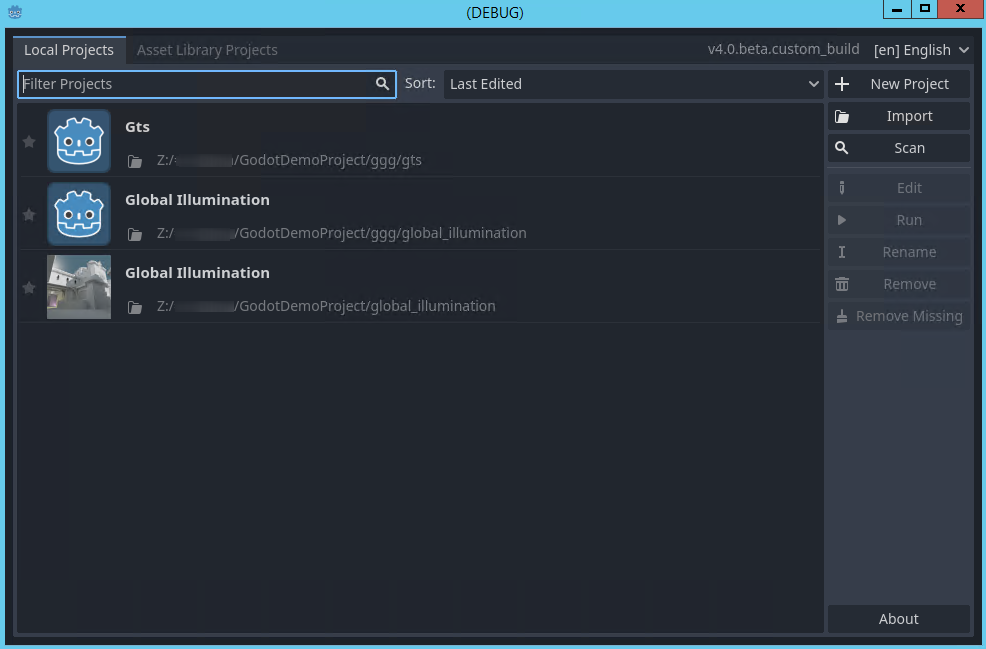This screenshot has height=649, width=986.
Task: Select Global Illumination title beside building thumbnail
Action: coord(197,272)
